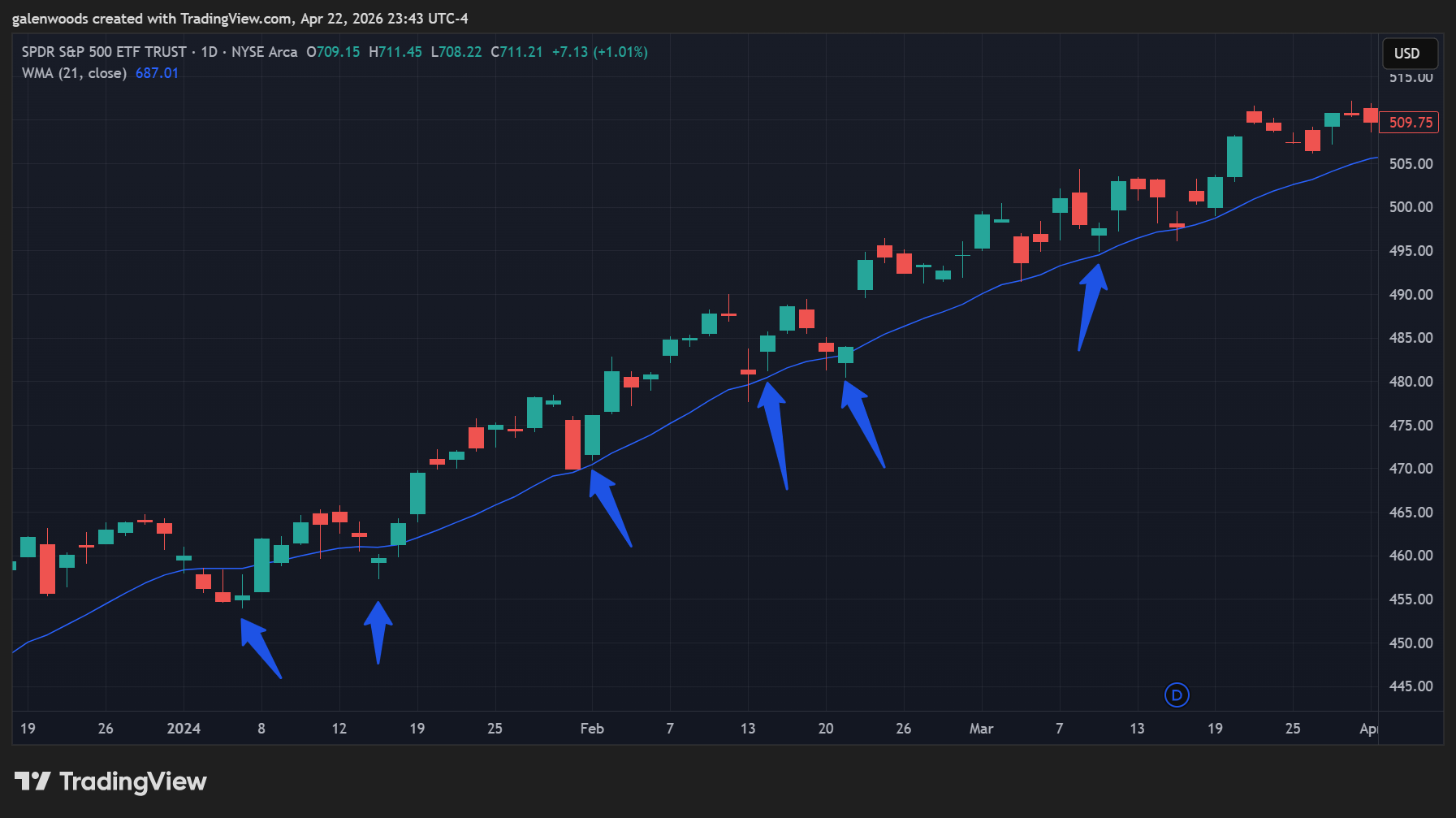Open the USD currency selector
The image size is (1456, 818).
[1410, 54]
